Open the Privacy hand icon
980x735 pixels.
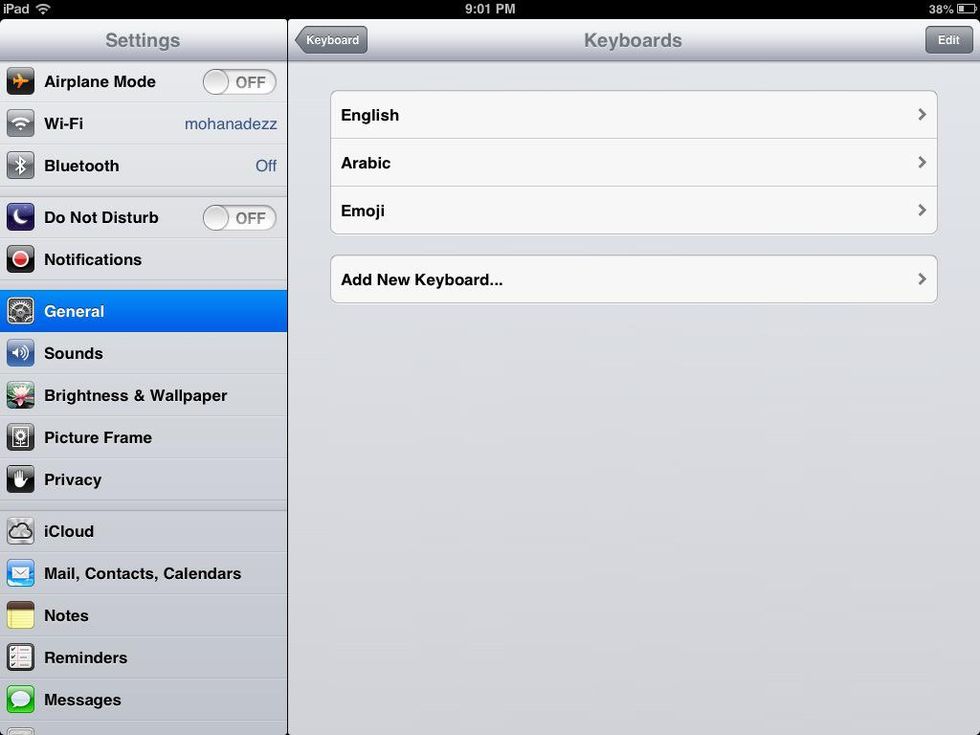coord(20,480)
